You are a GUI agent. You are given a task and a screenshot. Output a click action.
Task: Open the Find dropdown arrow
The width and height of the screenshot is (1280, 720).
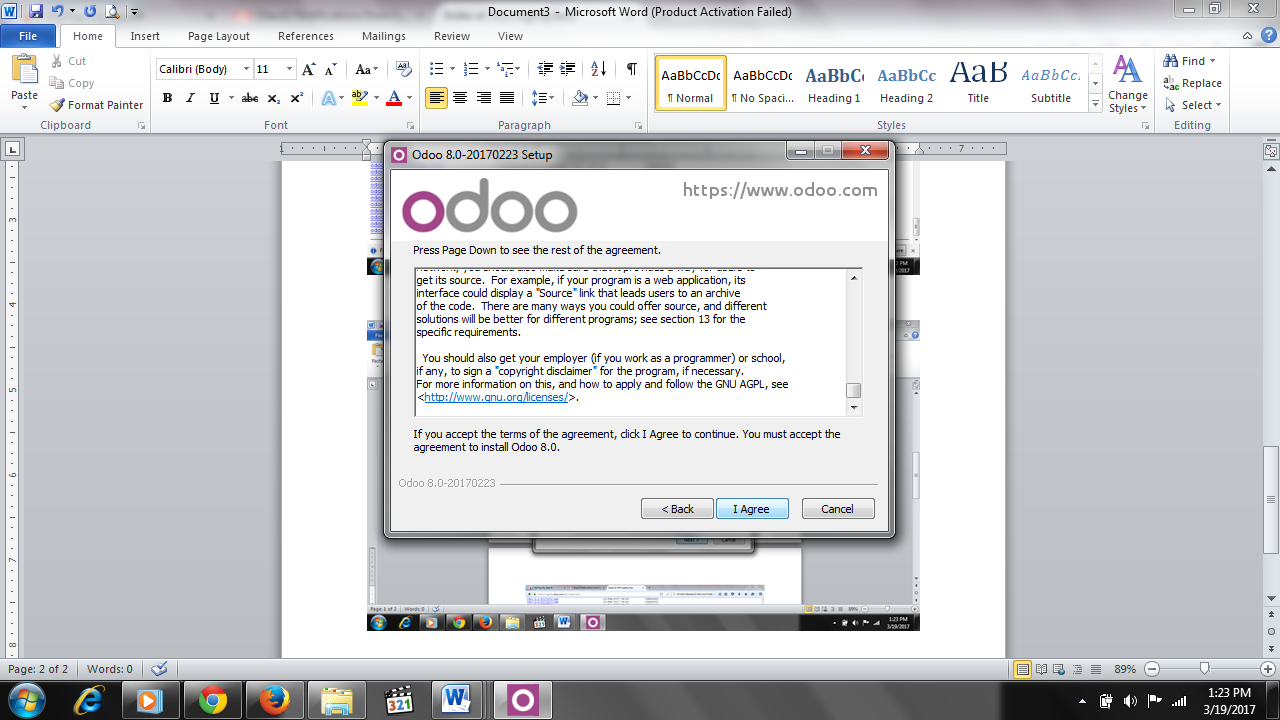click(x=1213, y=61)
